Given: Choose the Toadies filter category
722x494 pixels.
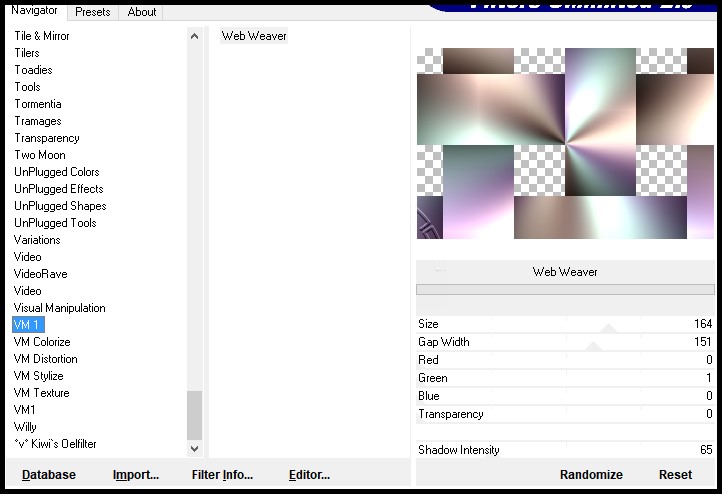Looking at the screenshot, I should pyautogui.click(x=33, y=70).
